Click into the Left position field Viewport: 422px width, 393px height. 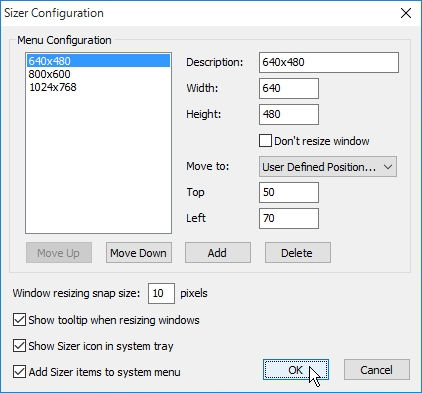(x=289, y=218)
